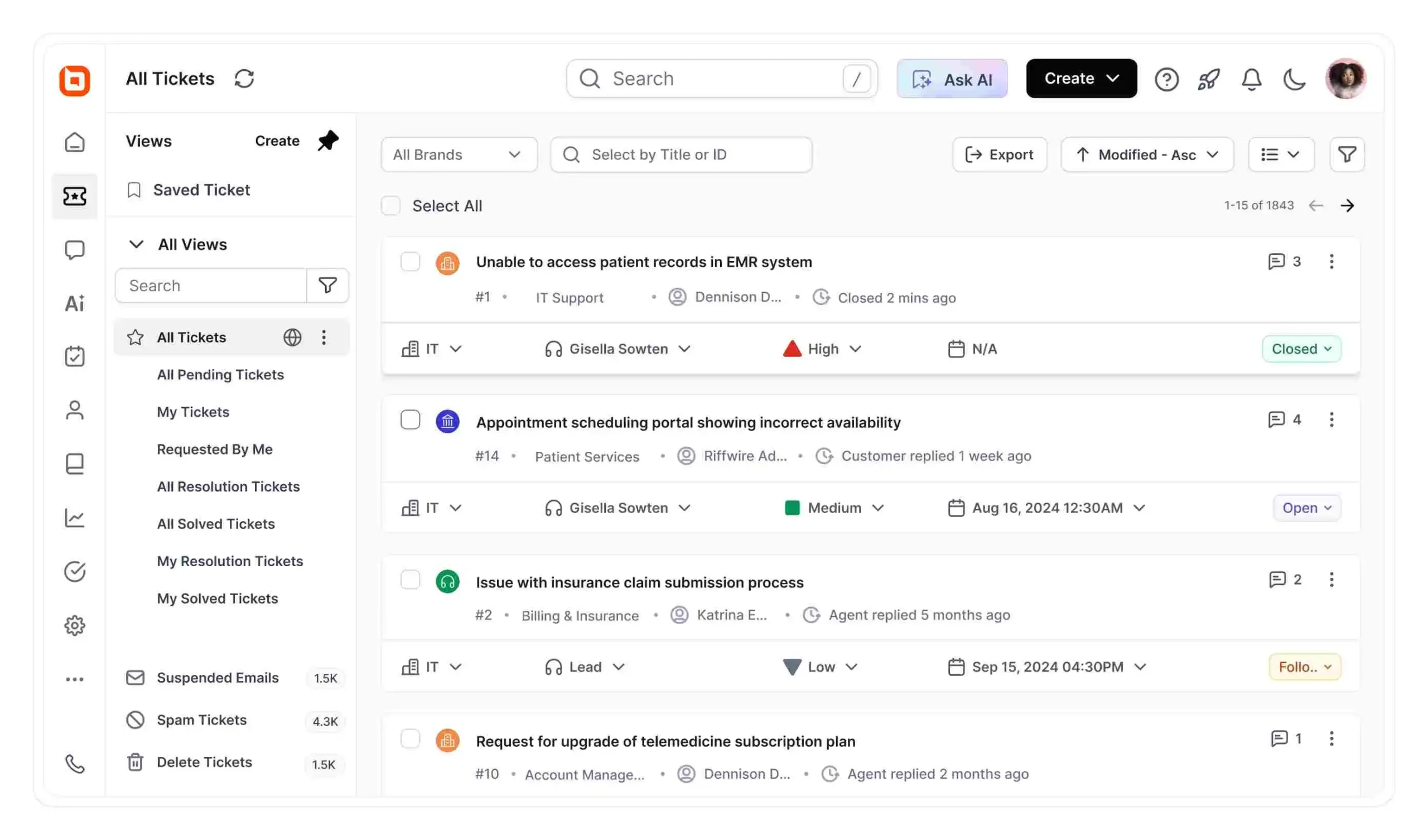Open the High priority dropdown
The width and height of the screenshot is (1428, 840).
tap(822, 349)
